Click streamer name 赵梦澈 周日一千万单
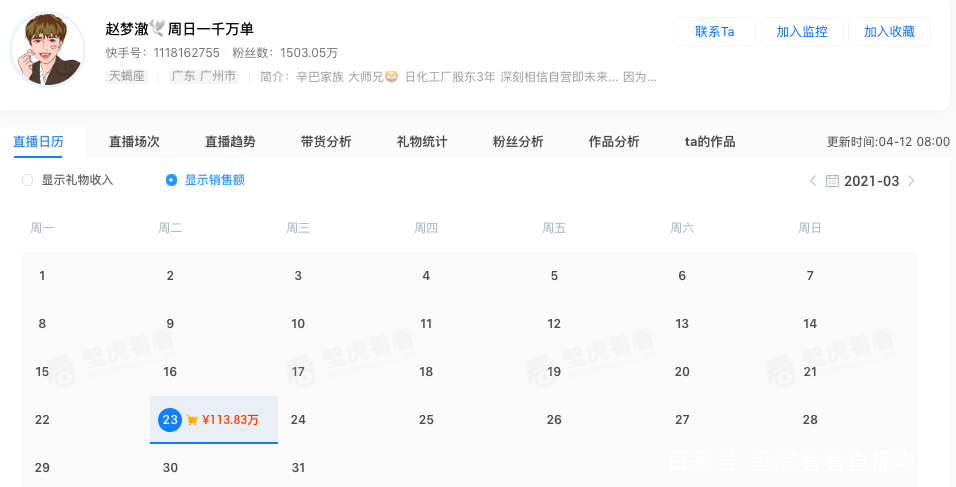 (x=179, y=29)
